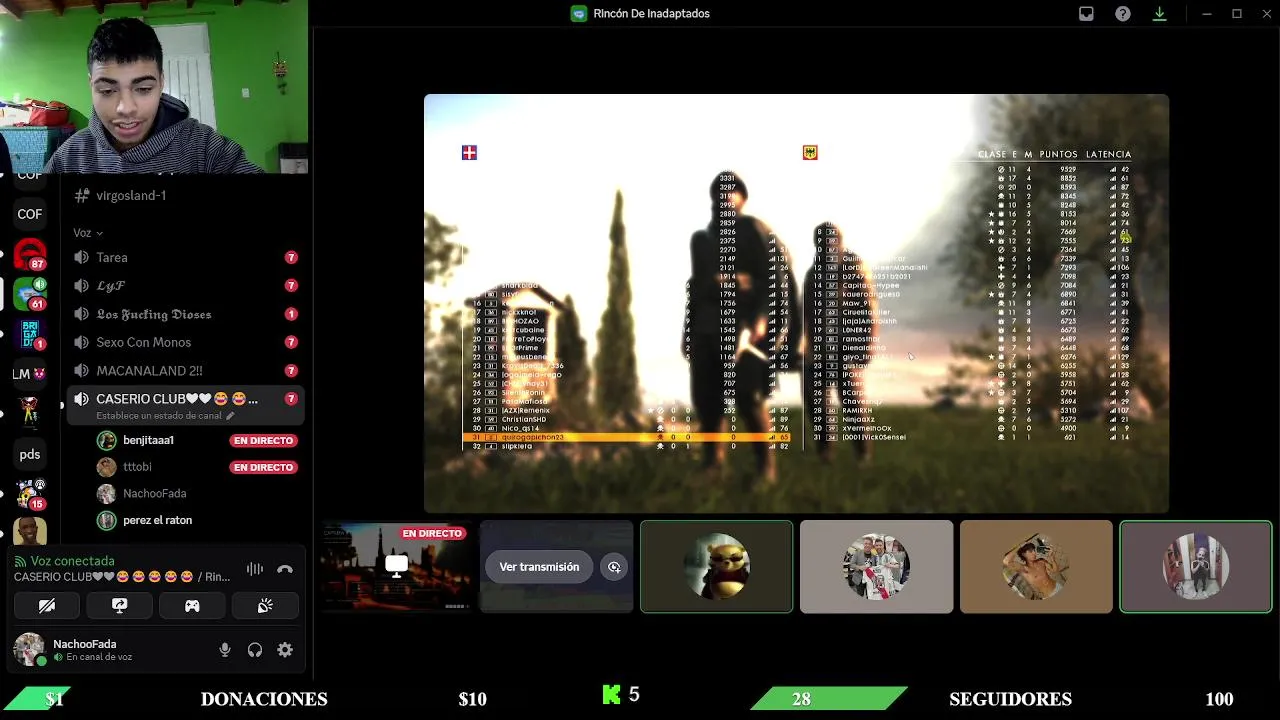Open server with 15 notifications
The height and width of the screenshot is (720, 1280).
point(30,494)
